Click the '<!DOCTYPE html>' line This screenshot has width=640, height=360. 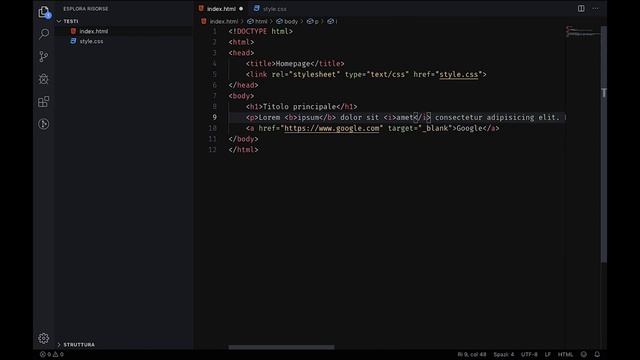tap(260, 31)
